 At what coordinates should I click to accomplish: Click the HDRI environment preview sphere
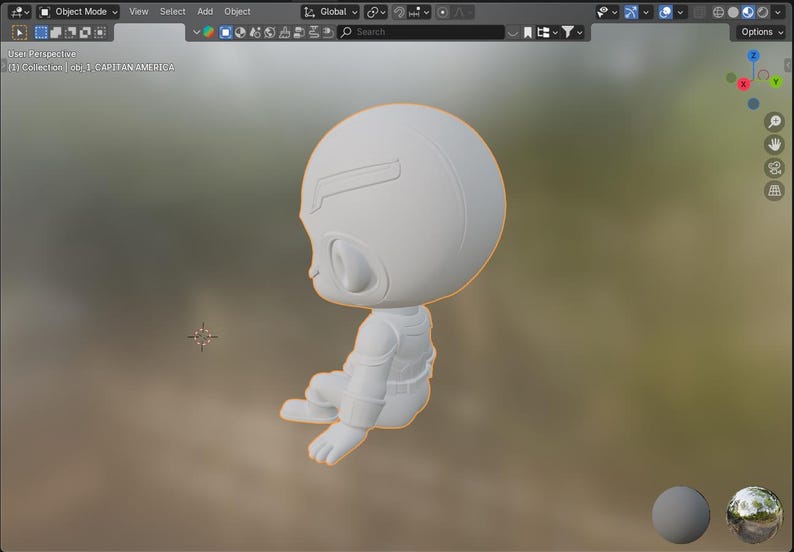coord(755,515)
